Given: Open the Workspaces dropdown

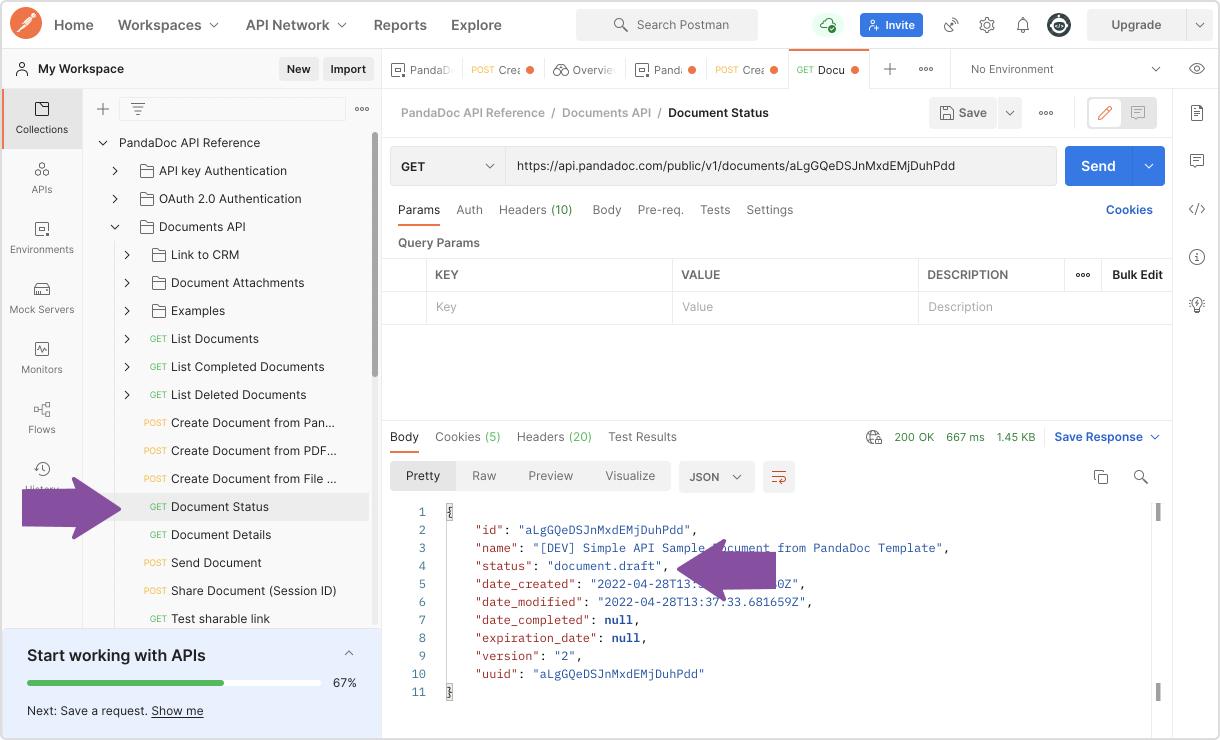Looking at the screenshot, I should 169,25.
